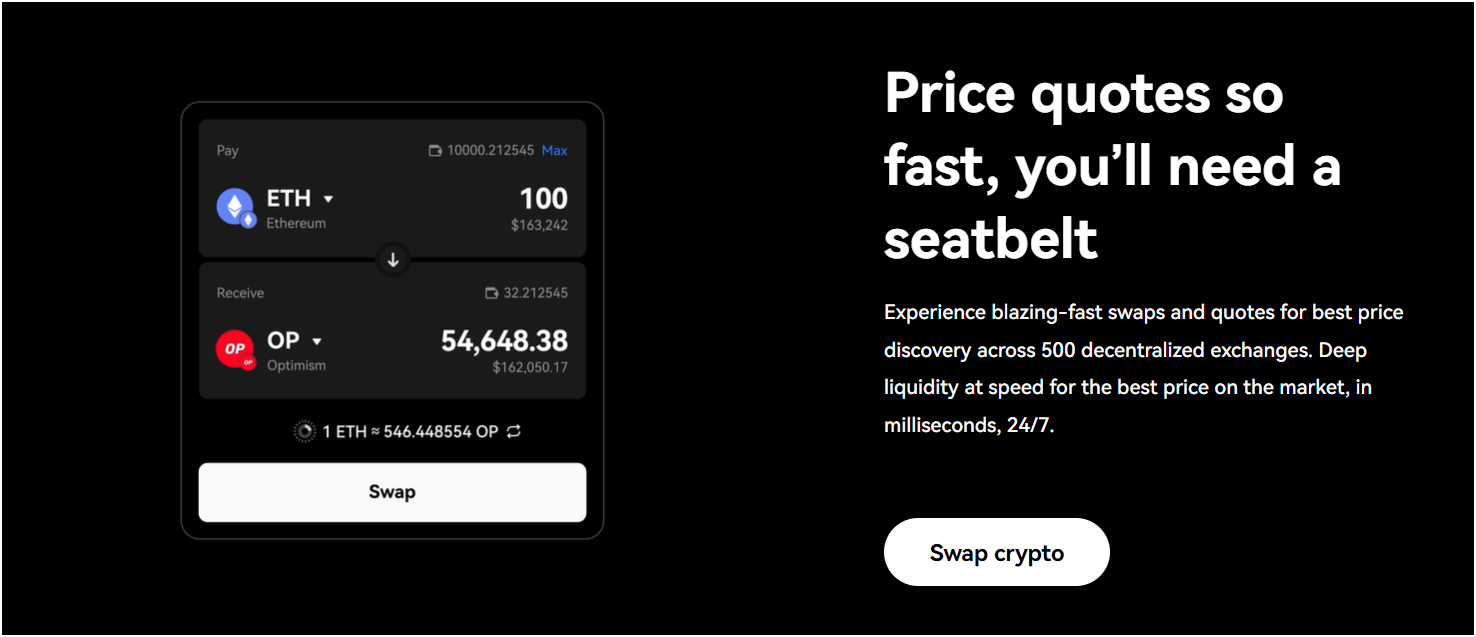1476x637 pixels.
Task: Click the down-arrow swap direction icon
Action: (x=393, y=260)
